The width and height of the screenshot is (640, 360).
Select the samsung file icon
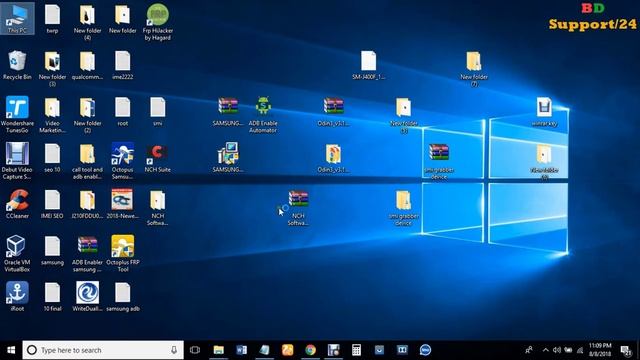coord(52,251)
